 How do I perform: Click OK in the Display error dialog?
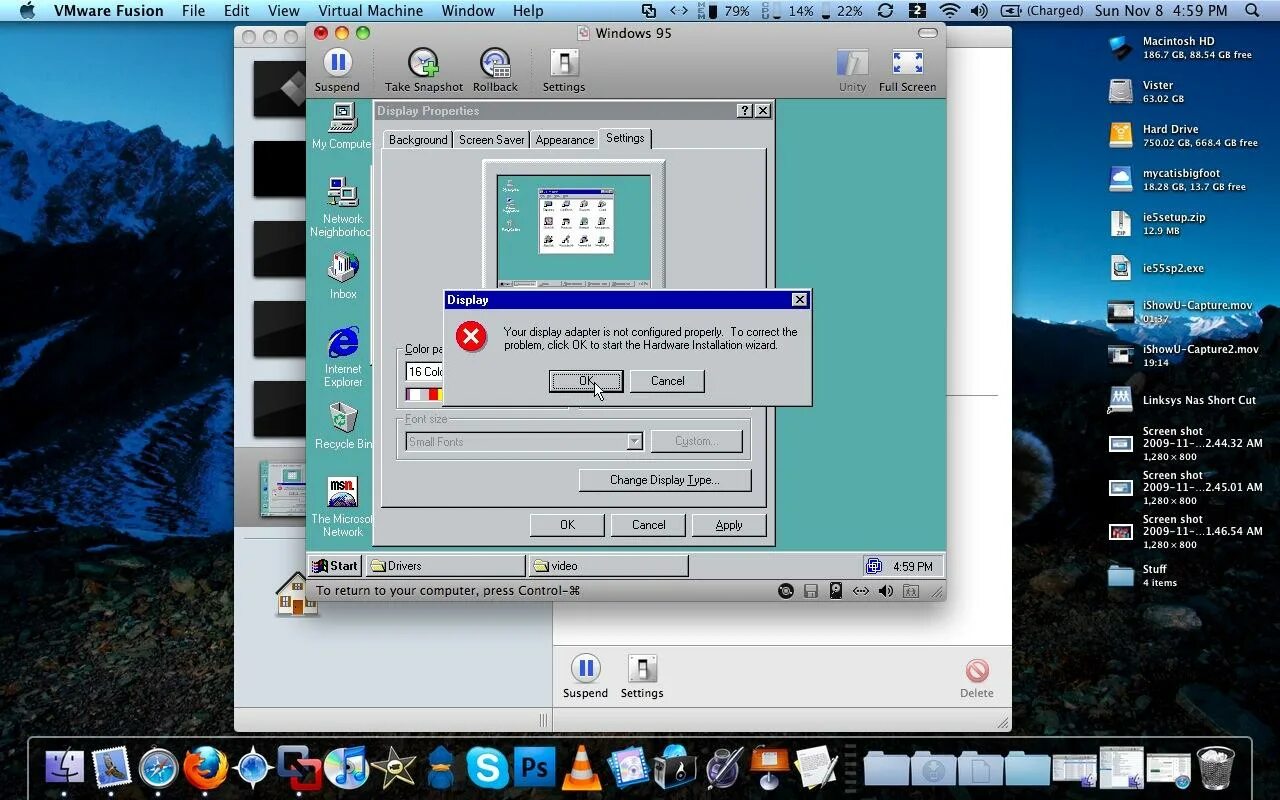click(586, 381)
